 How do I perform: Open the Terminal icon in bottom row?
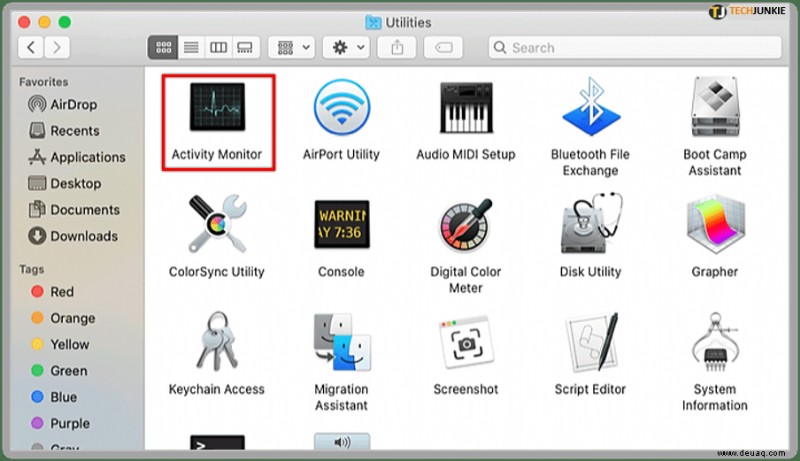217,443
